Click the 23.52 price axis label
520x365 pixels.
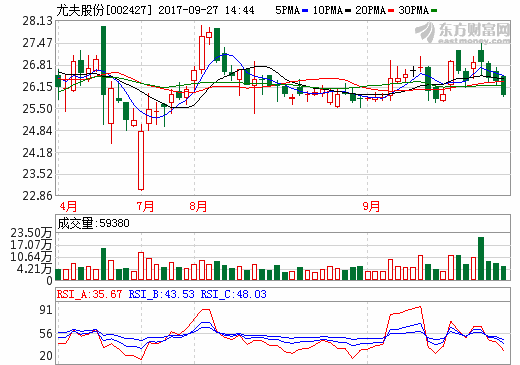tap(38, 174)
